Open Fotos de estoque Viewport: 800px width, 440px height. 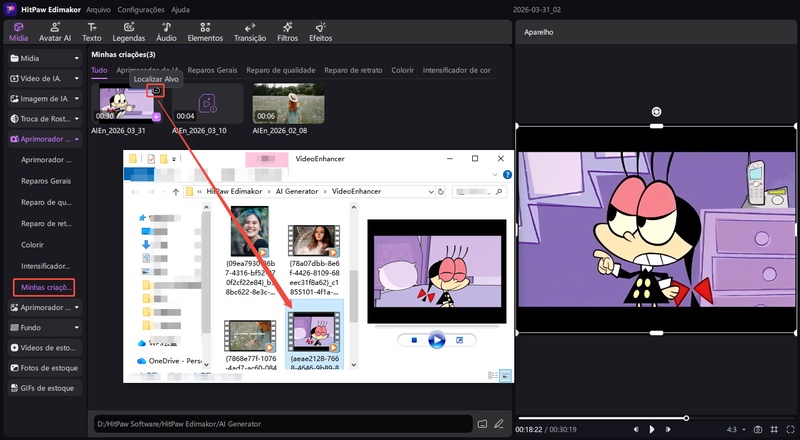[45, 368]
